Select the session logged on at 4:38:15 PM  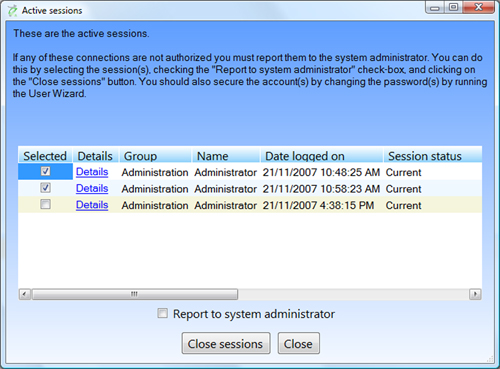click(x=45, y=204)
